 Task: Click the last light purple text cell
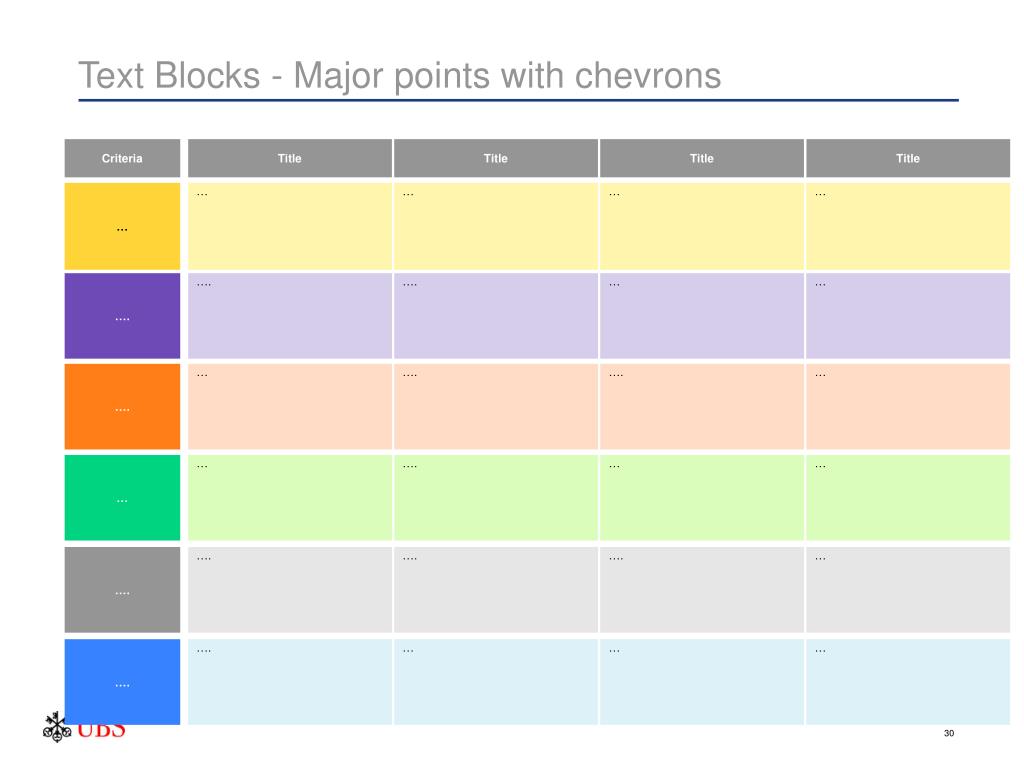coord(908,316)
